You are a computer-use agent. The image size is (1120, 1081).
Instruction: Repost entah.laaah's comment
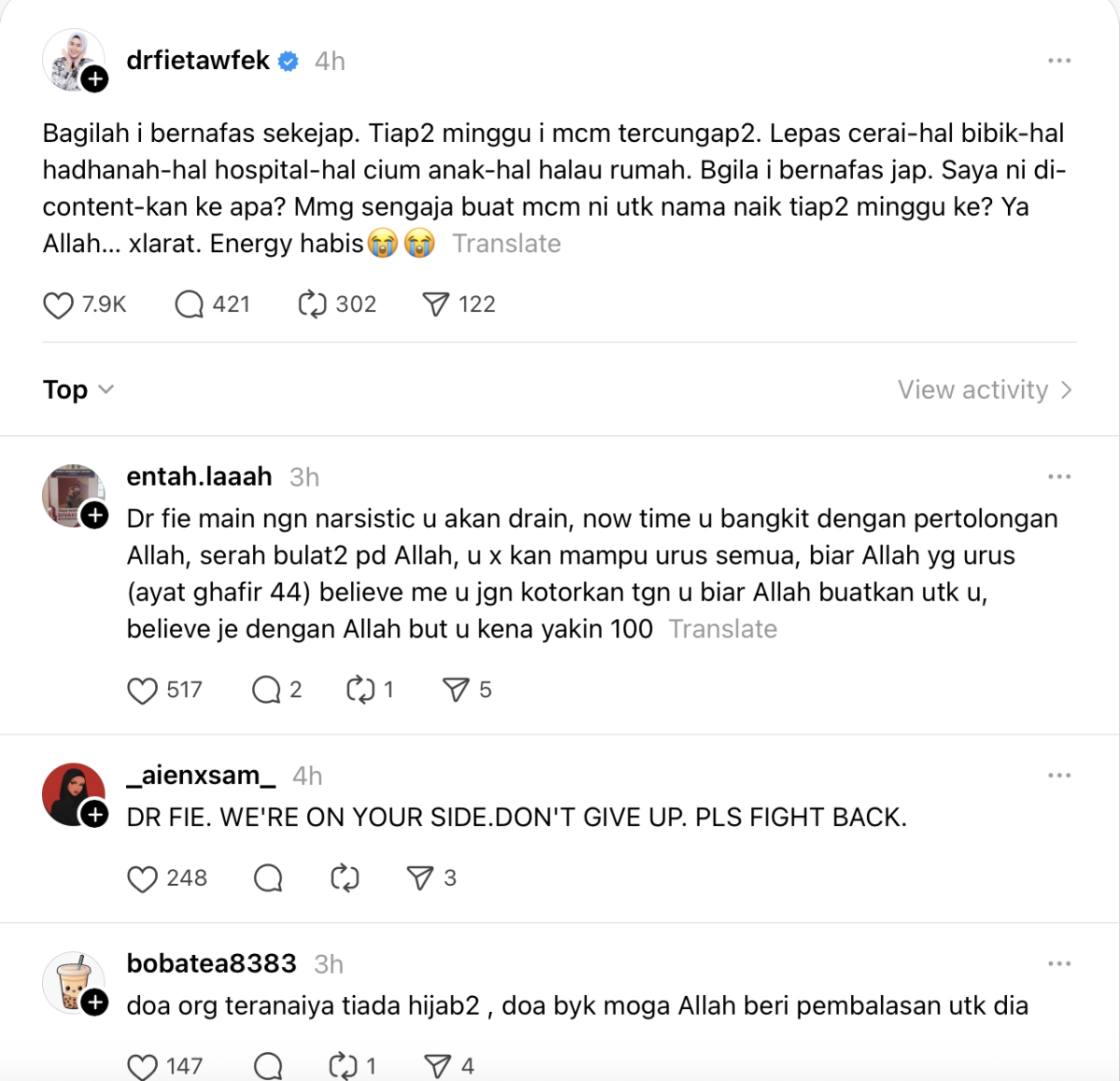[360, 690]
